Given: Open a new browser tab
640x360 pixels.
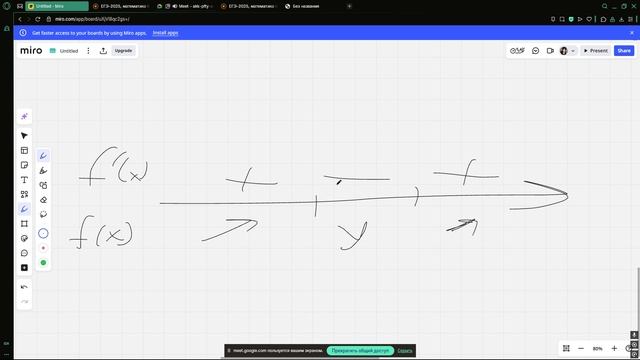Looking at the screenshot, I should click(x=349, y=6).
